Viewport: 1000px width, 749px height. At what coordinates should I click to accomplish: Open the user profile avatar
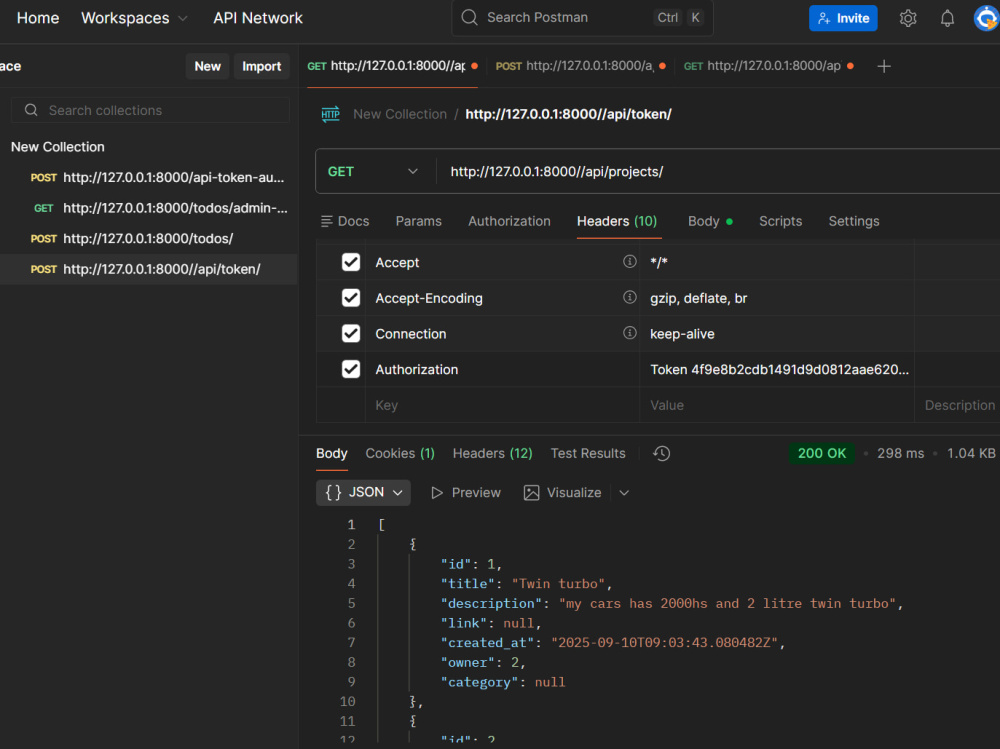point(987,18)
